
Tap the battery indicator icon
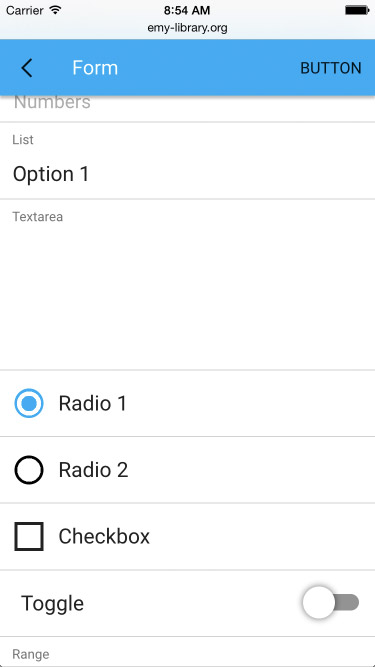pyautogui.click(x=356, y=11)
